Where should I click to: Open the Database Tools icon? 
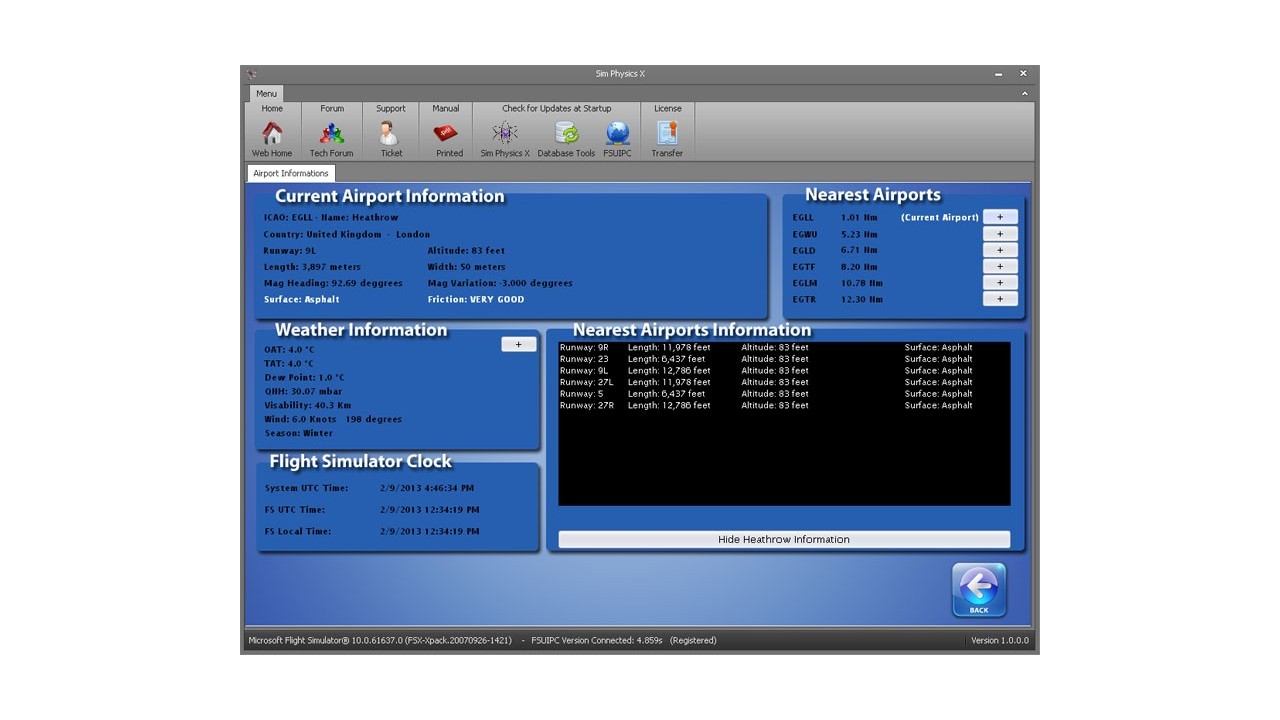click(566, 134)
